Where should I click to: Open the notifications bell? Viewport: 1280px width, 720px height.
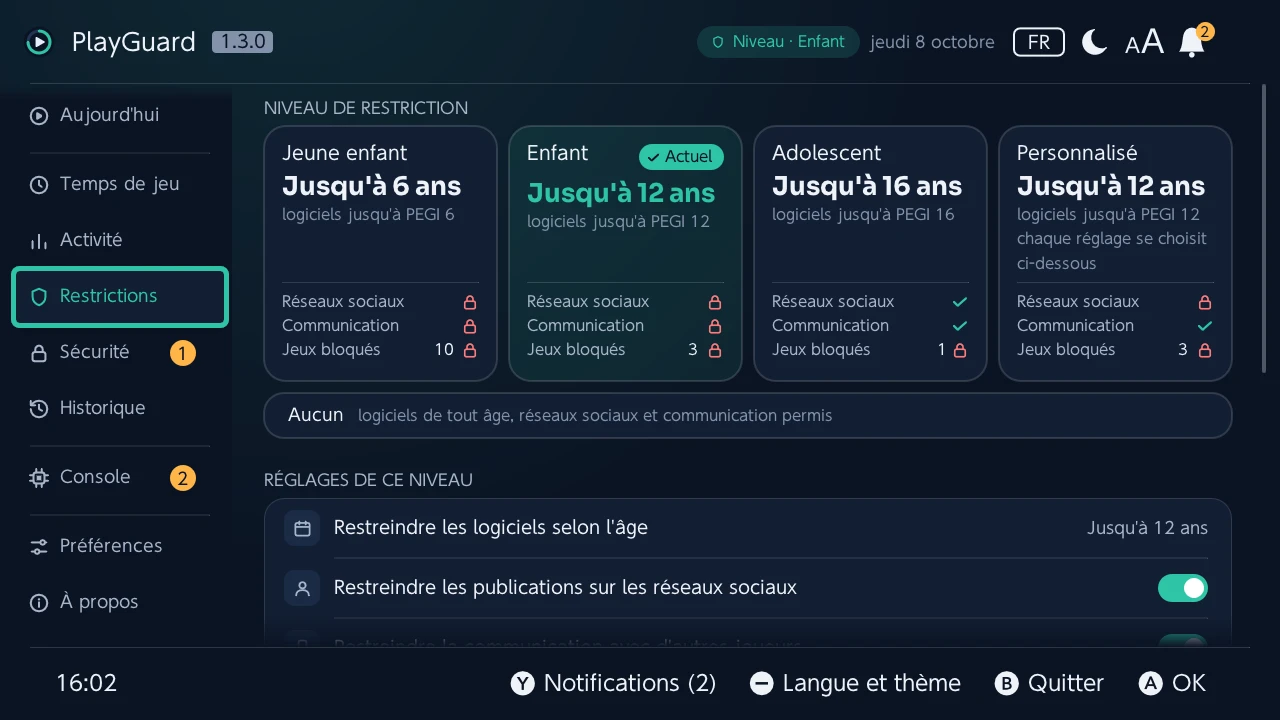(1192, 42)
